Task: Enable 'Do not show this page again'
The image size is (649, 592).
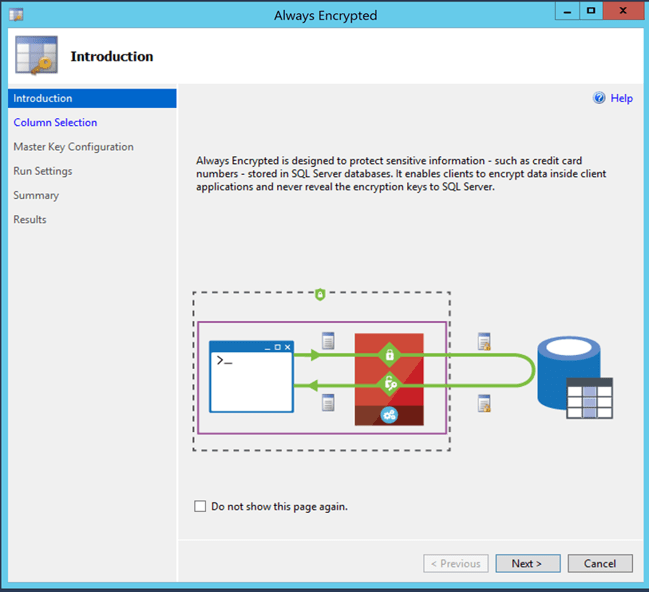Action: pos(201,507)
